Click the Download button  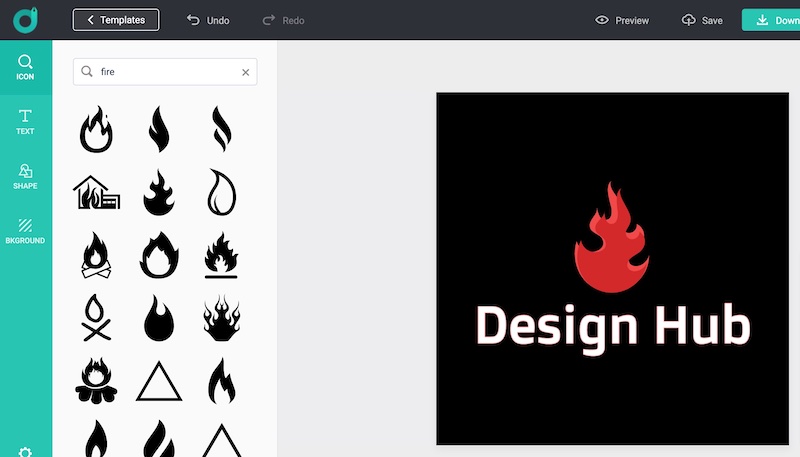(x=771, y=20)
